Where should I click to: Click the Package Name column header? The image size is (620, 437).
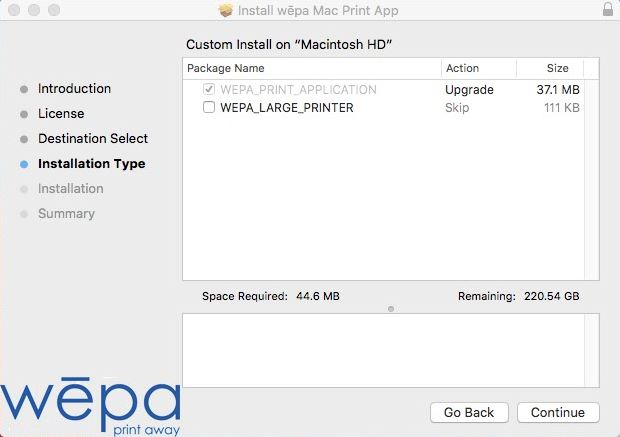[x=312, y=68]
